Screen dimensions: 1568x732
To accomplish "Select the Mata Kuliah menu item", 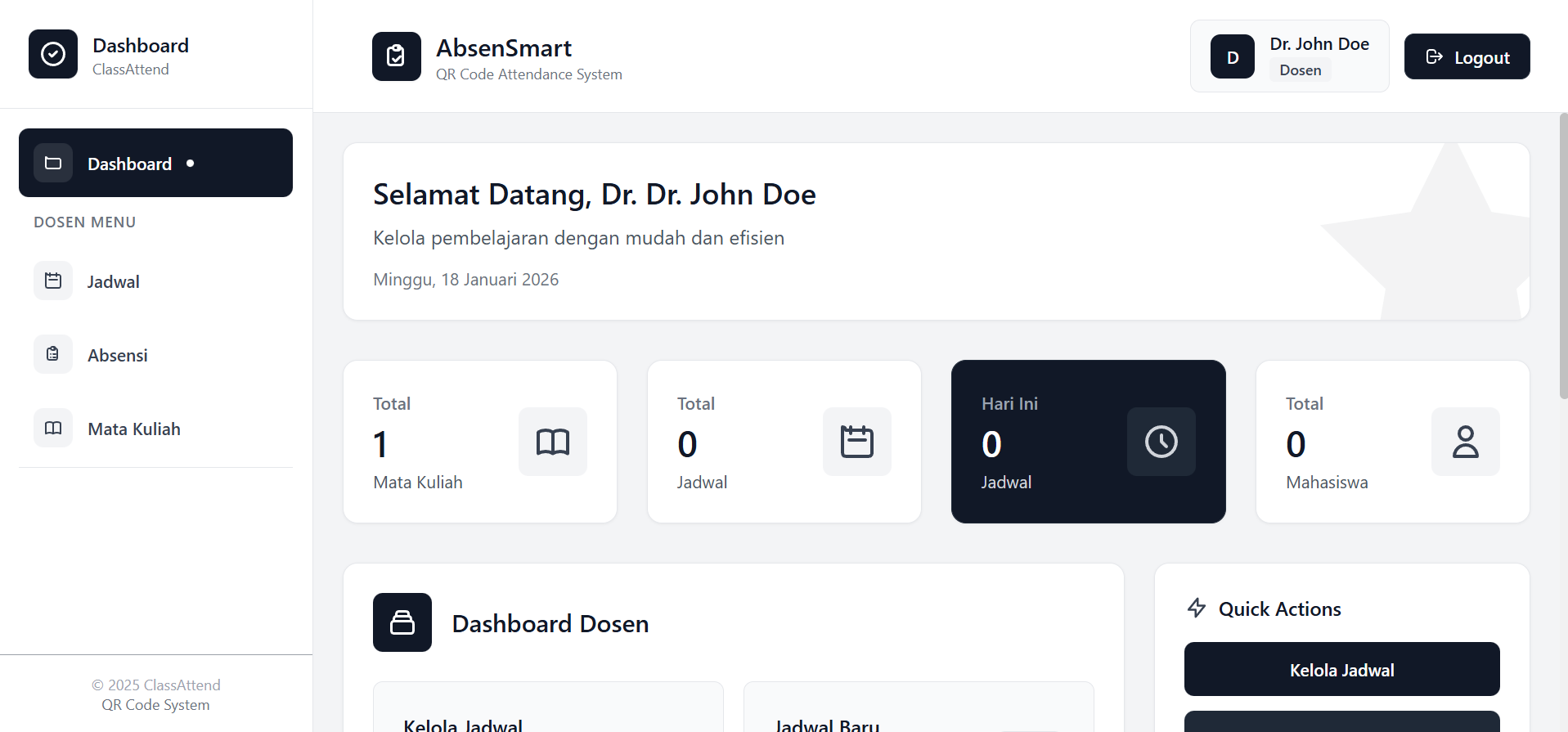I will coord(155,428).
